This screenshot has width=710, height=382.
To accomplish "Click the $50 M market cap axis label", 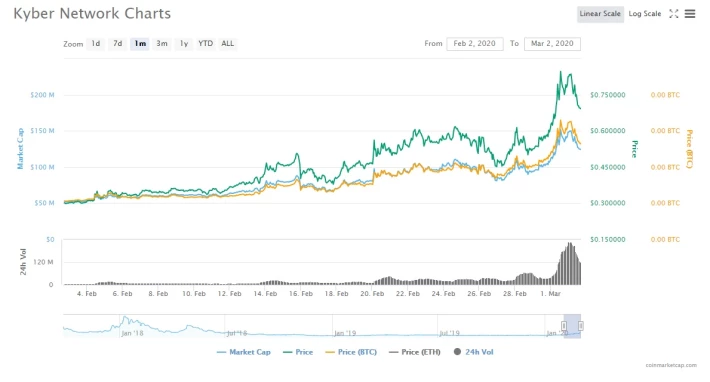I will pos(44,203).
